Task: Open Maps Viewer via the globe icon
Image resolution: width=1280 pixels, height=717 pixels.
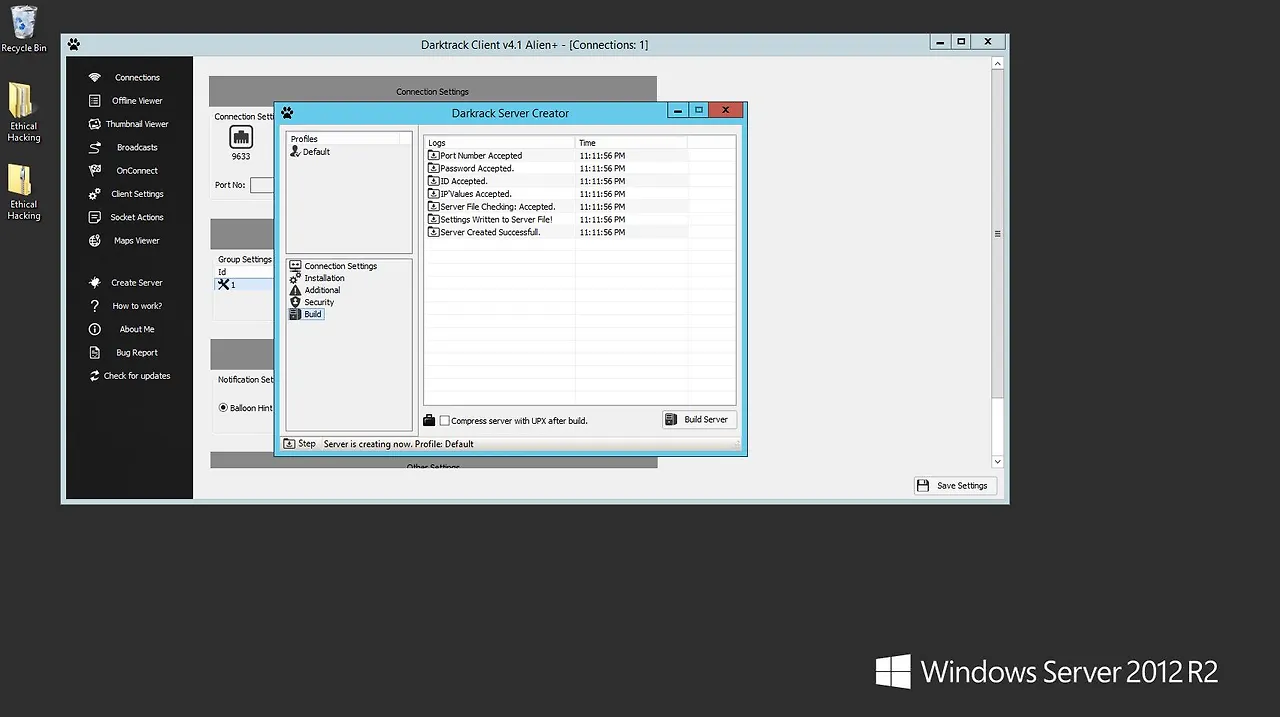Action: [x=95, y=241]
